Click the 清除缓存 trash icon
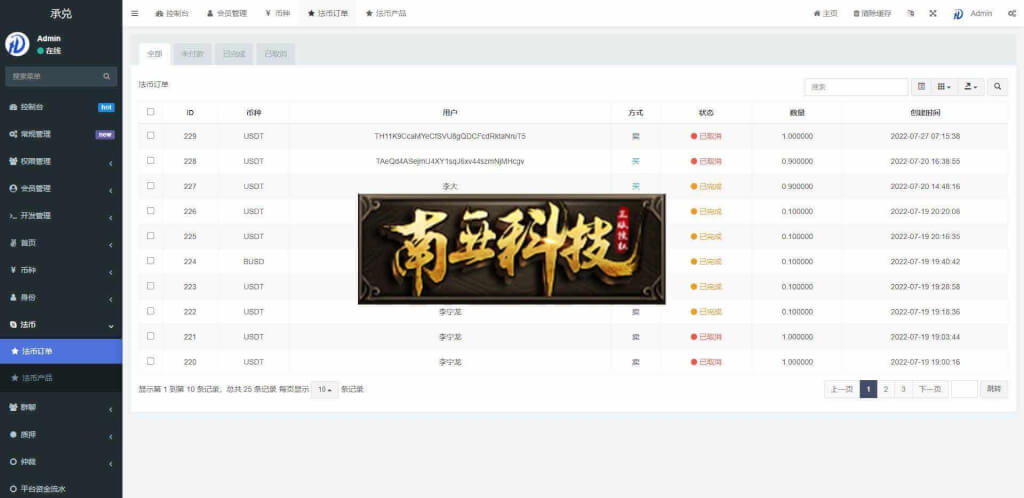This screenshot has width=1024, height=498. point(856,13)
